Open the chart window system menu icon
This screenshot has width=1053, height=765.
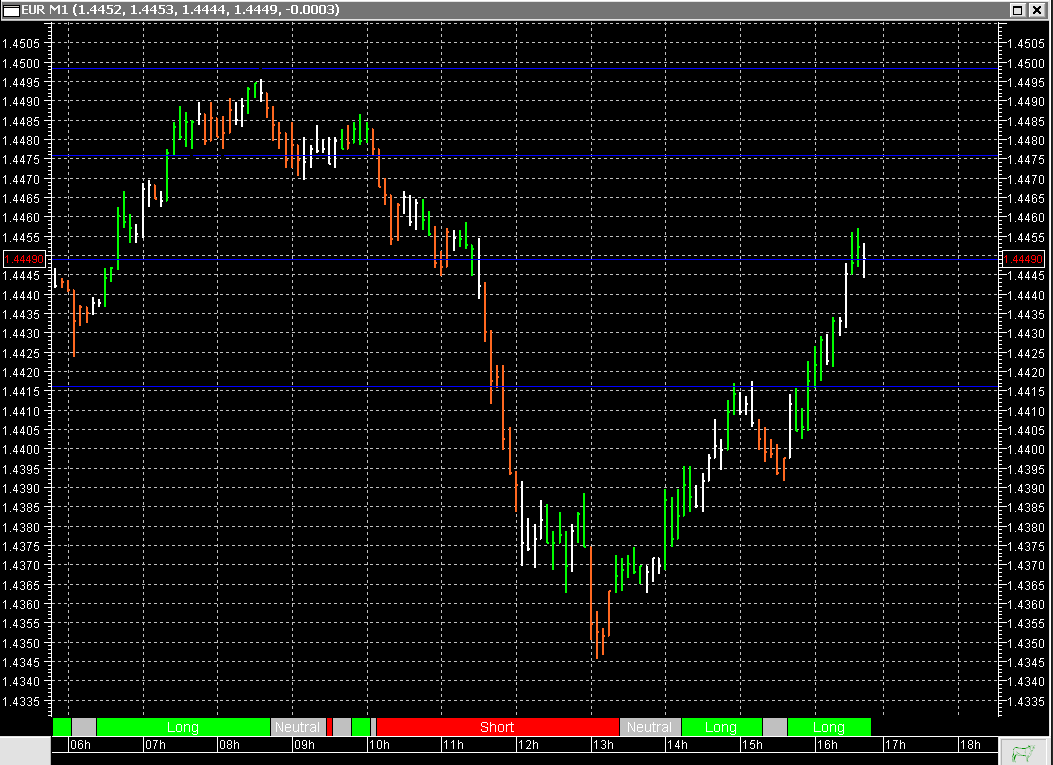click(12, 11)
